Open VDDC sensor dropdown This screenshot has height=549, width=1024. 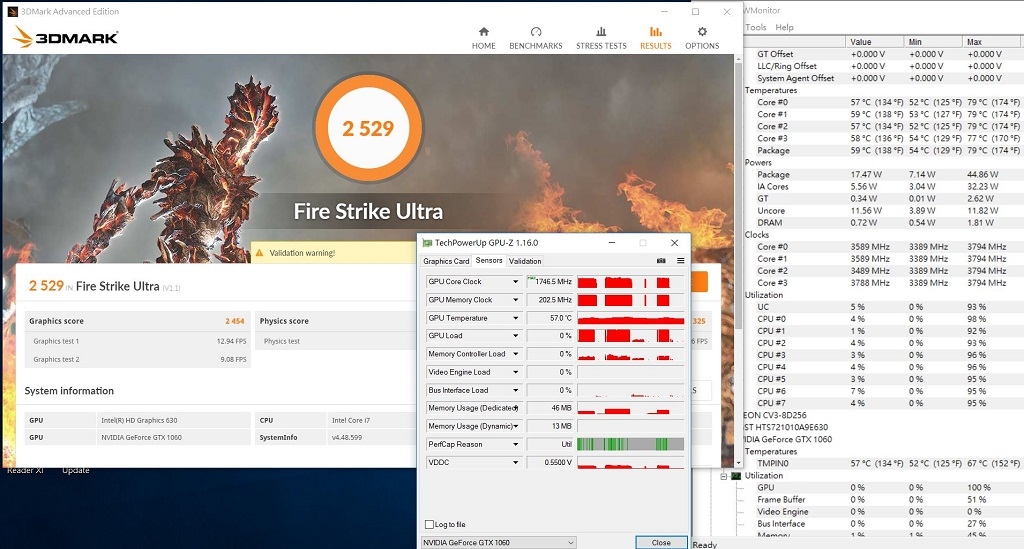(515, 462)
